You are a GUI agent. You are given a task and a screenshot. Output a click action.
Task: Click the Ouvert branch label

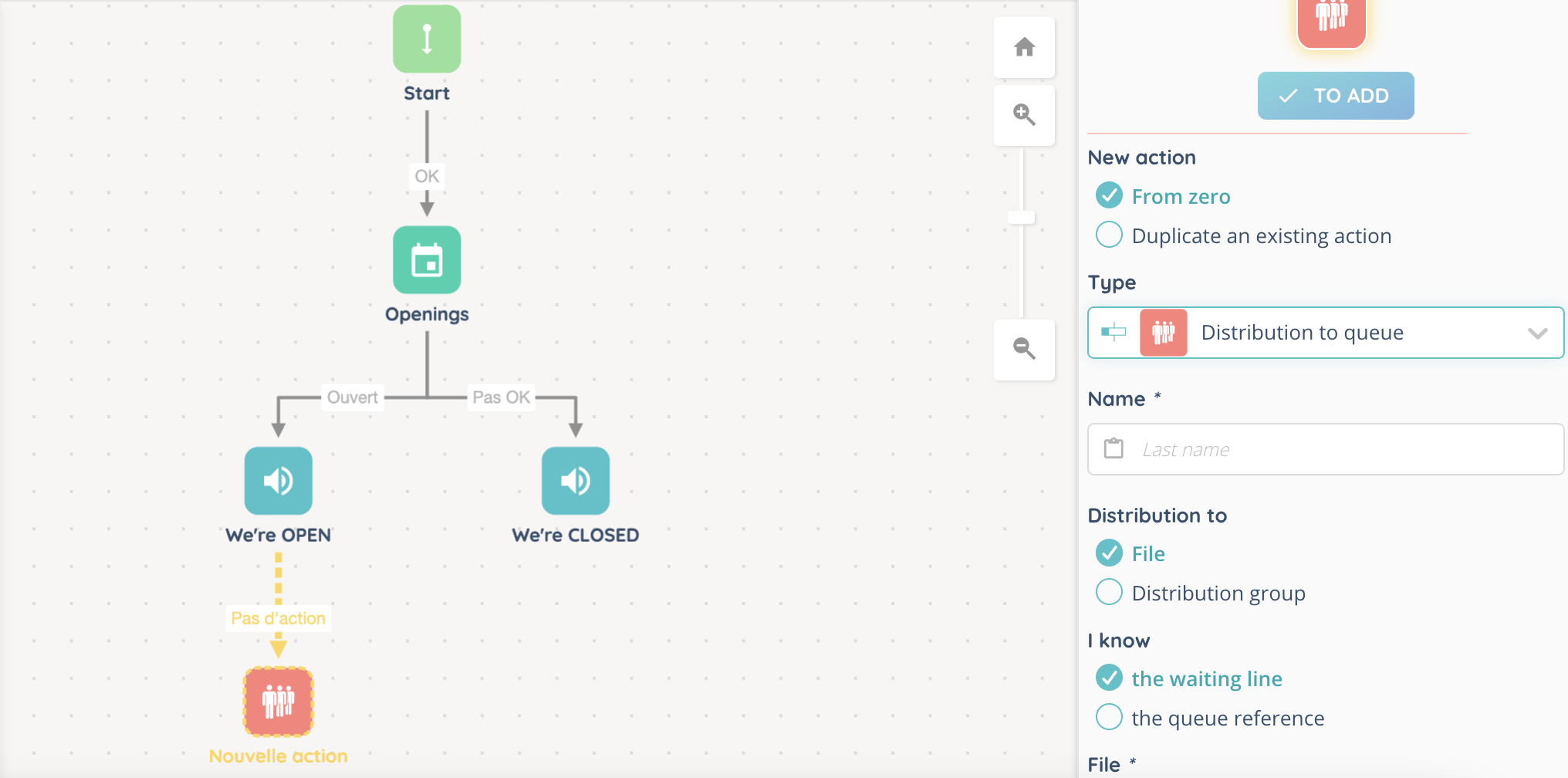352,397
